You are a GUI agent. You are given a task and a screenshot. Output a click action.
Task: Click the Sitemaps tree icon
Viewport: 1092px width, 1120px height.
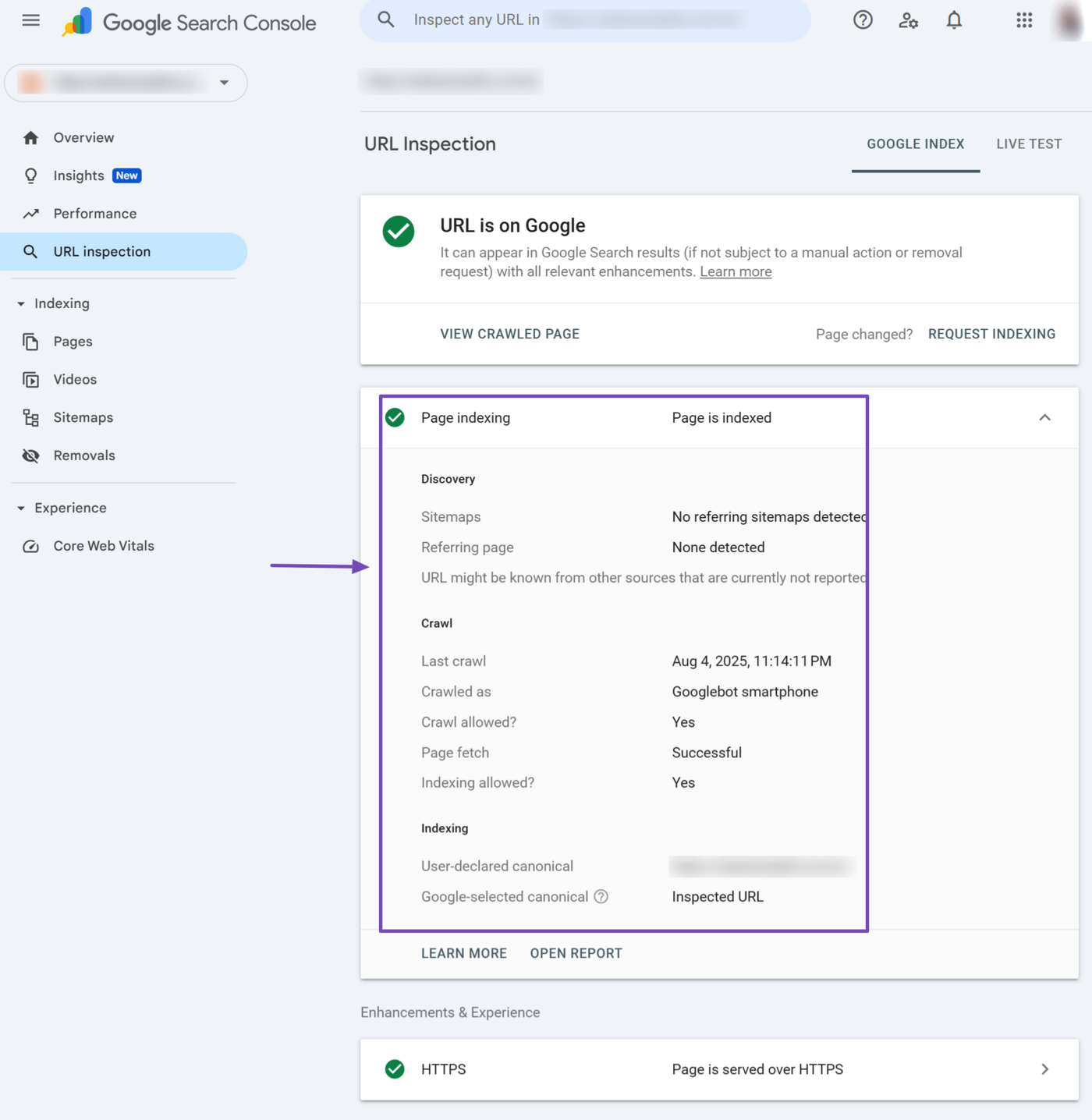[x=30, y=418]
